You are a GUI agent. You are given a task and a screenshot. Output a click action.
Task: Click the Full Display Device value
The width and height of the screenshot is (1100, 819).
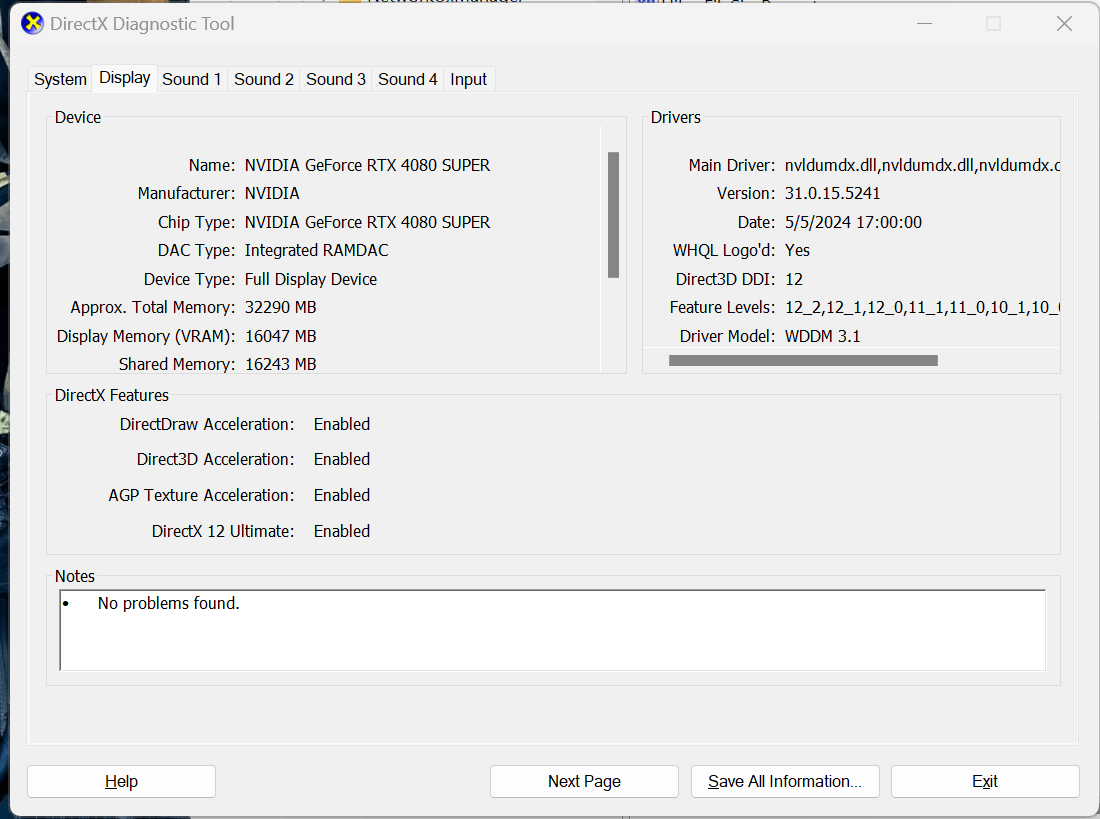point(311,279)
